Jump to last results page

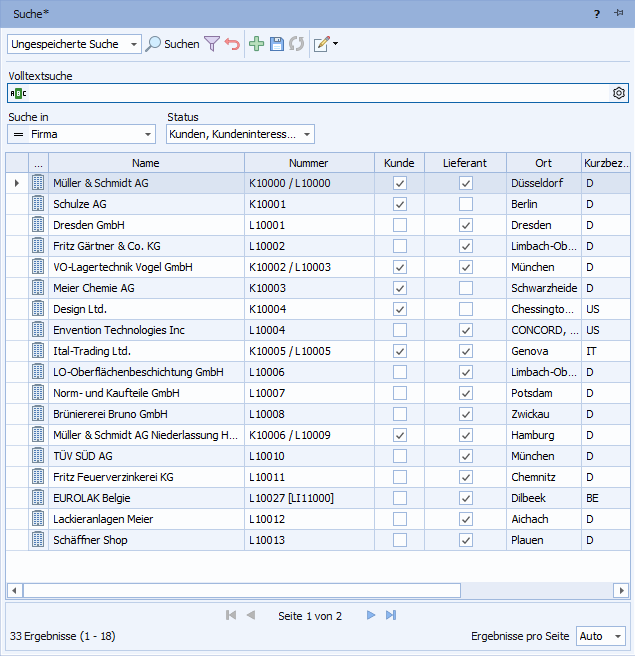[391, 616]
